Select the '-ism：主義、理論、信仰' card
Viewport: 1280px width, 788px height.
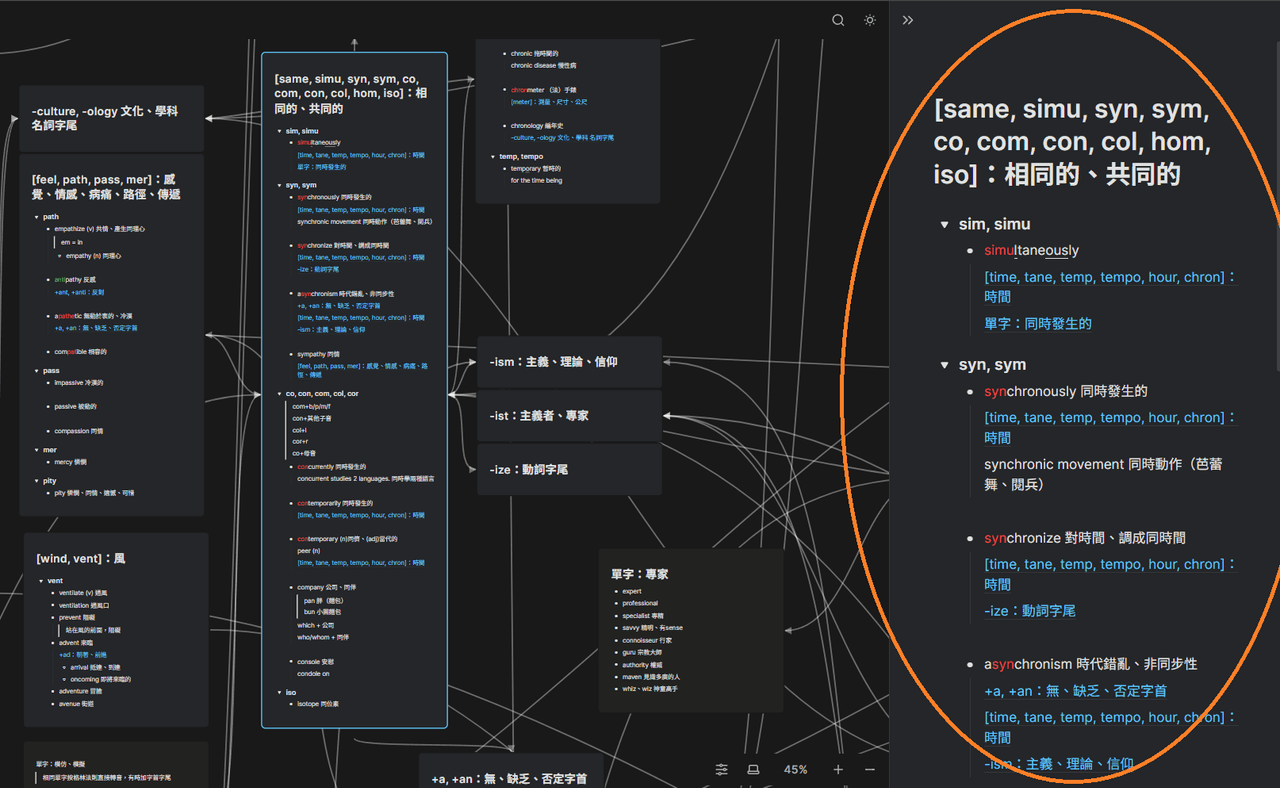(569, 362)
